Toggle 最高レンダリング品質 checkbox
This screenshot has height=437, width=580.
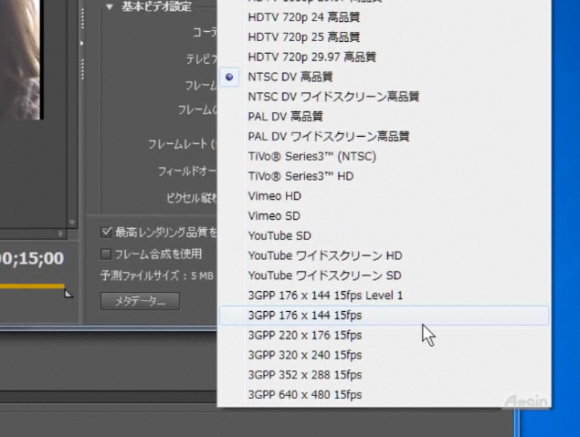click(106, 232)
